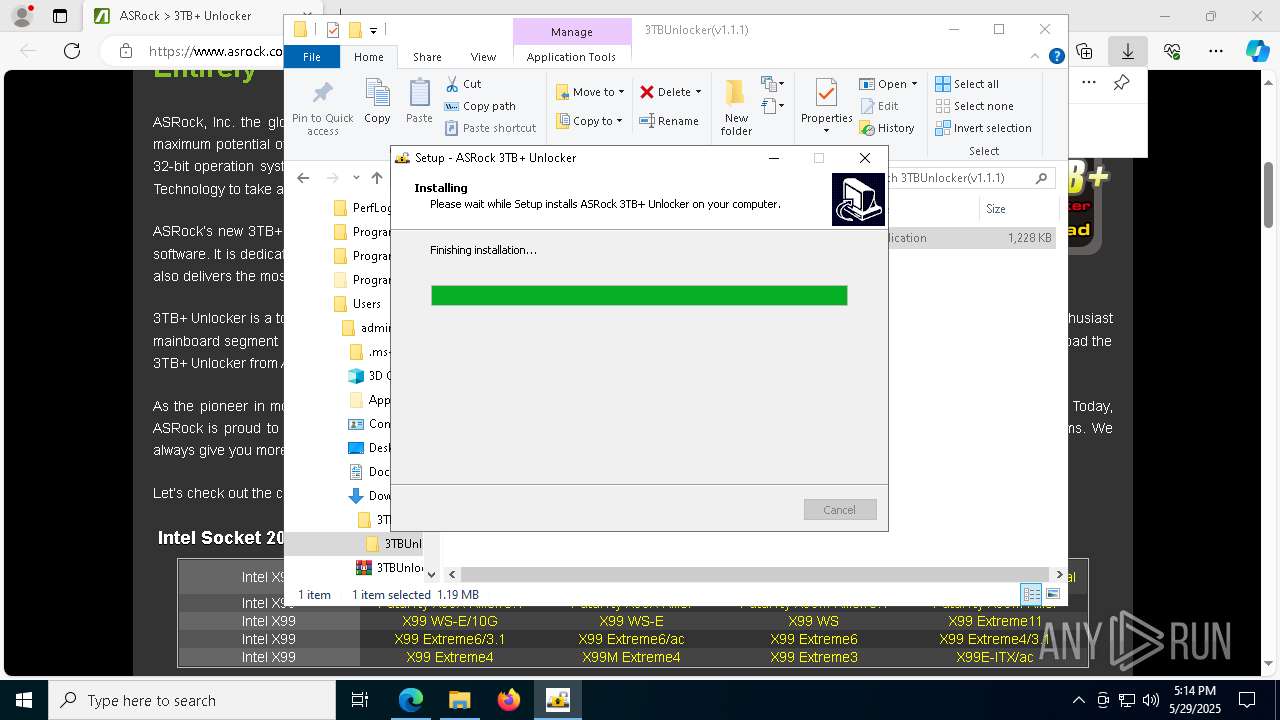Click Paste shortcut in ribbon
Screen dimensions: 1280x720
490,128
